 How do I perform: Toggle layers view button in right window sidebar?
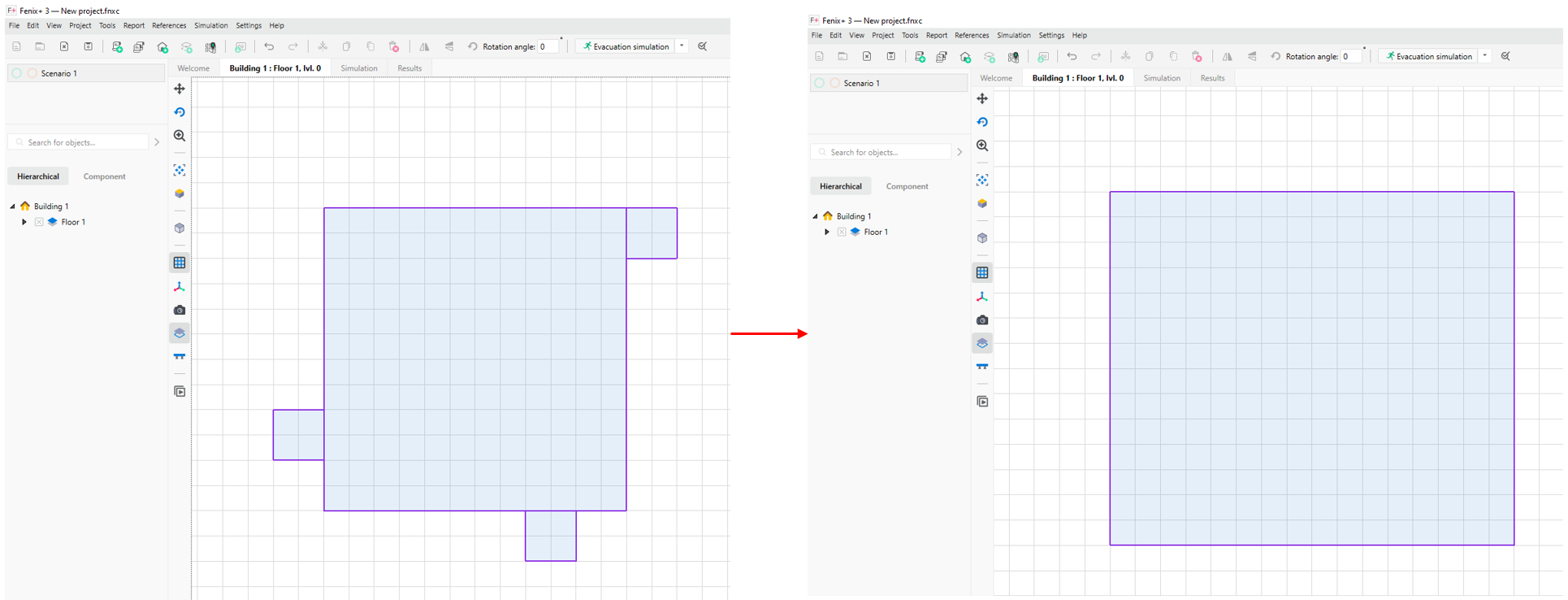tap(982, 343)
